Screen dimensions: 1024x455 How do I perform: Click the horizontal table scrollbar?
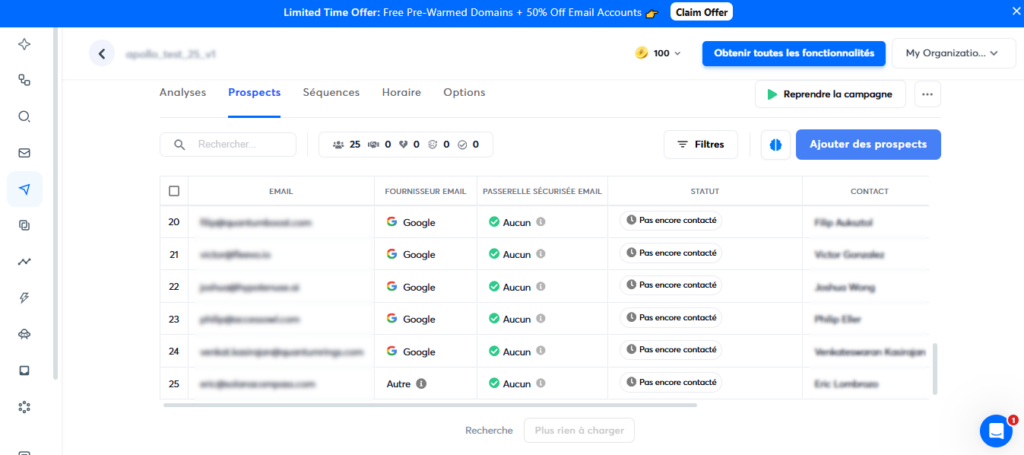pos(430,405)
